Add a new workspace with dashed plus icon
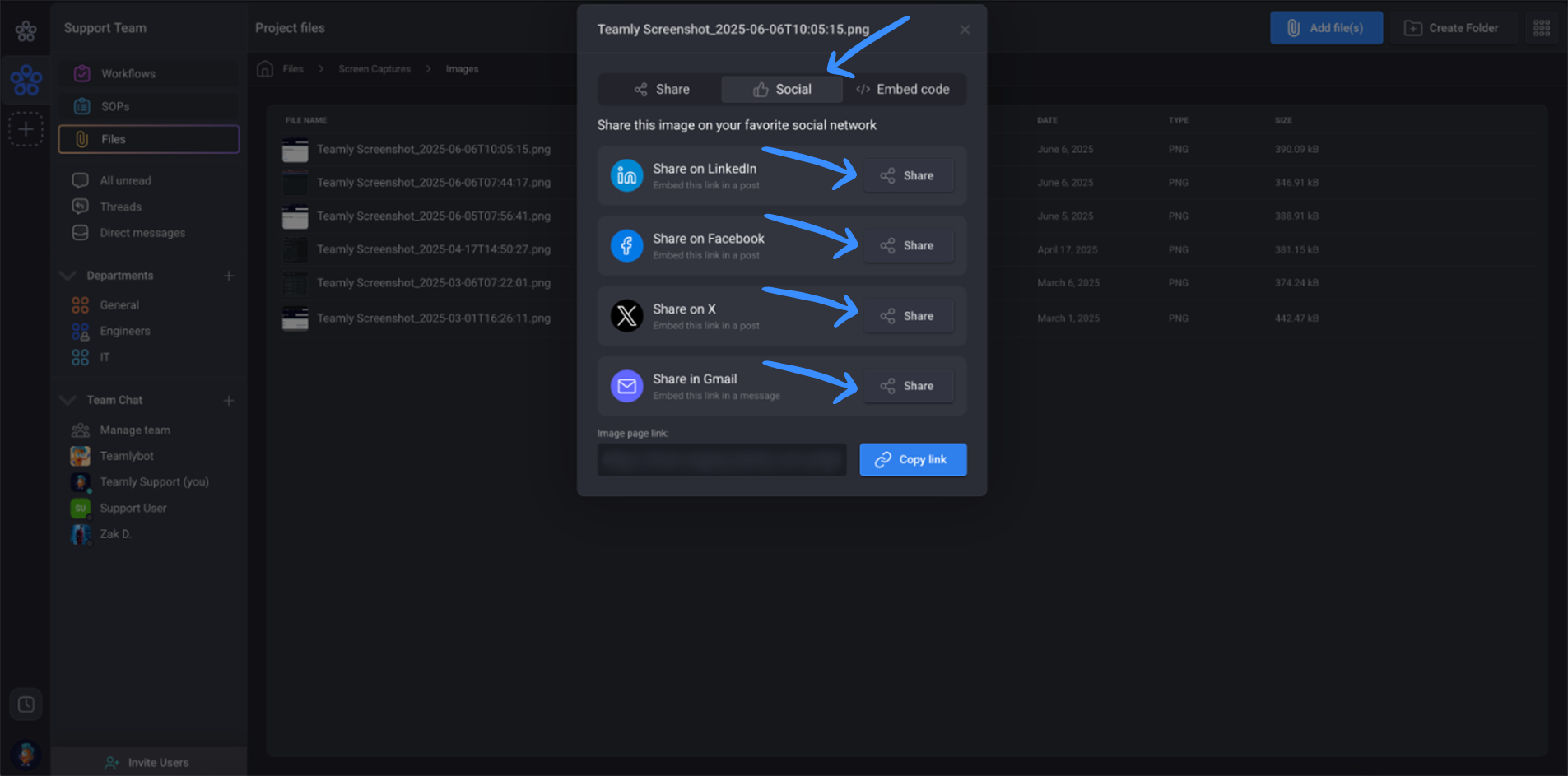This screenshot has height=776, width=1568. pos(26,129)
